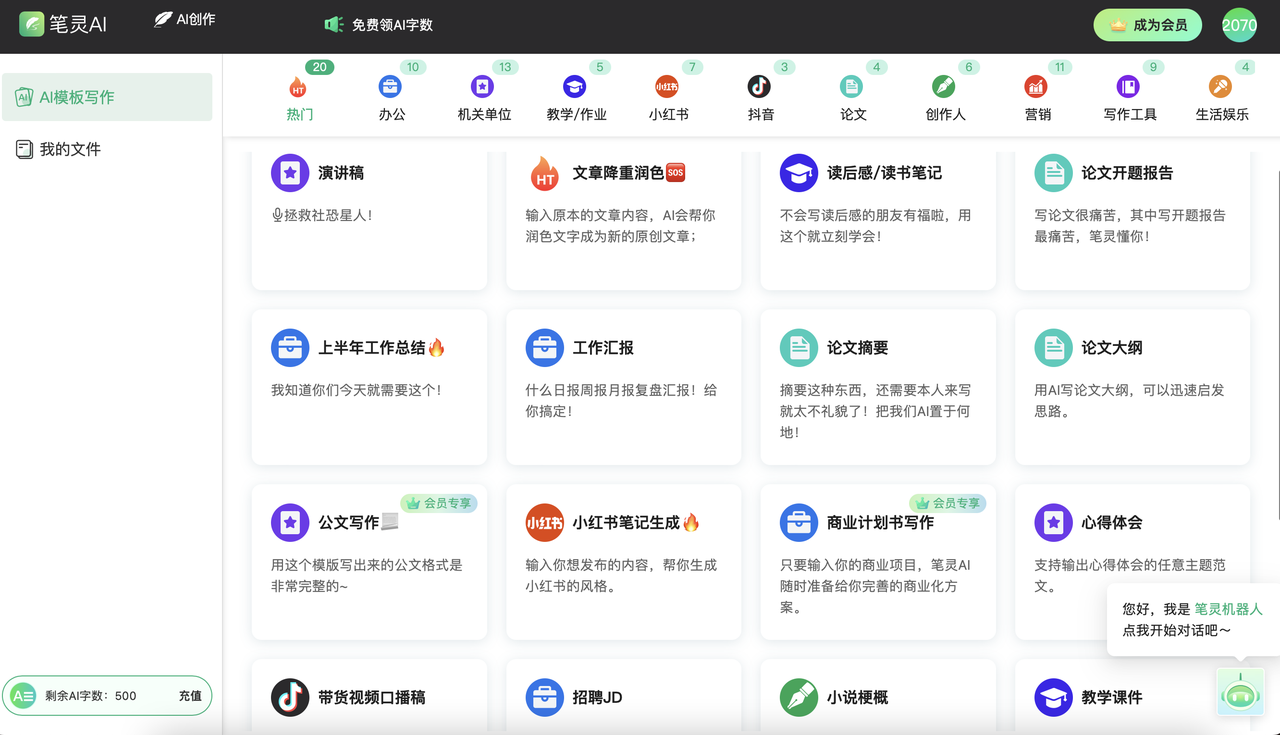Click the megaphone icon beside 免费领AI字数
Screen dimensions: 1280x735
coord(334,25)
